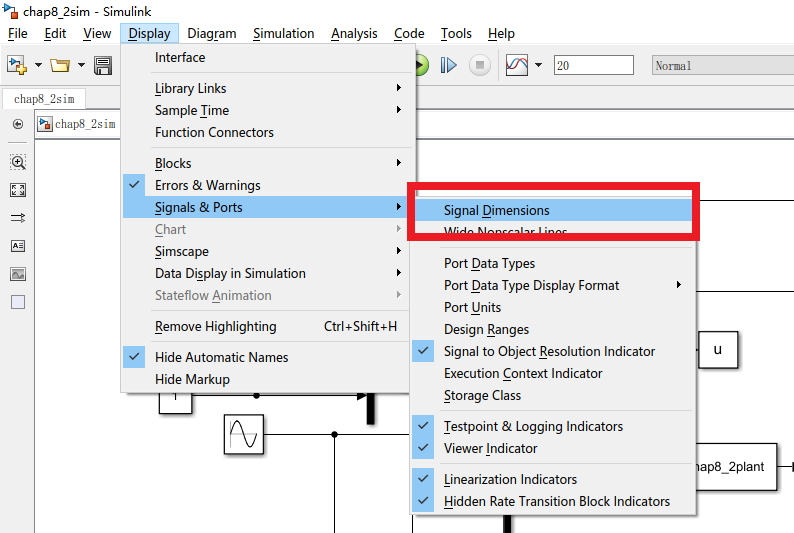The height and width of the screenshot is (533, 794).
Task: Open the Diagram menu
Action: (212, 33)
